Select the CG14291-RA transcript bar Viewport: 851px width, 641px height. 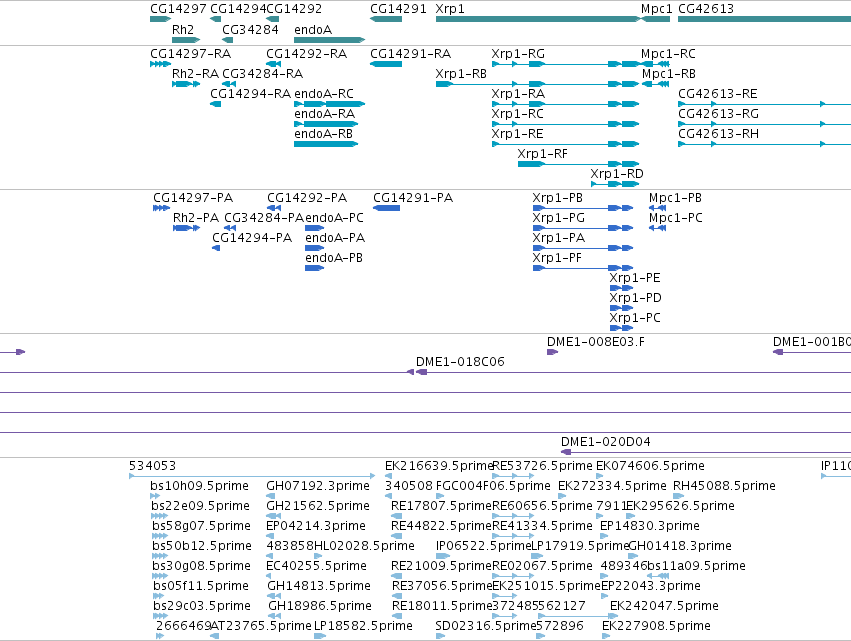click(386, 64)
